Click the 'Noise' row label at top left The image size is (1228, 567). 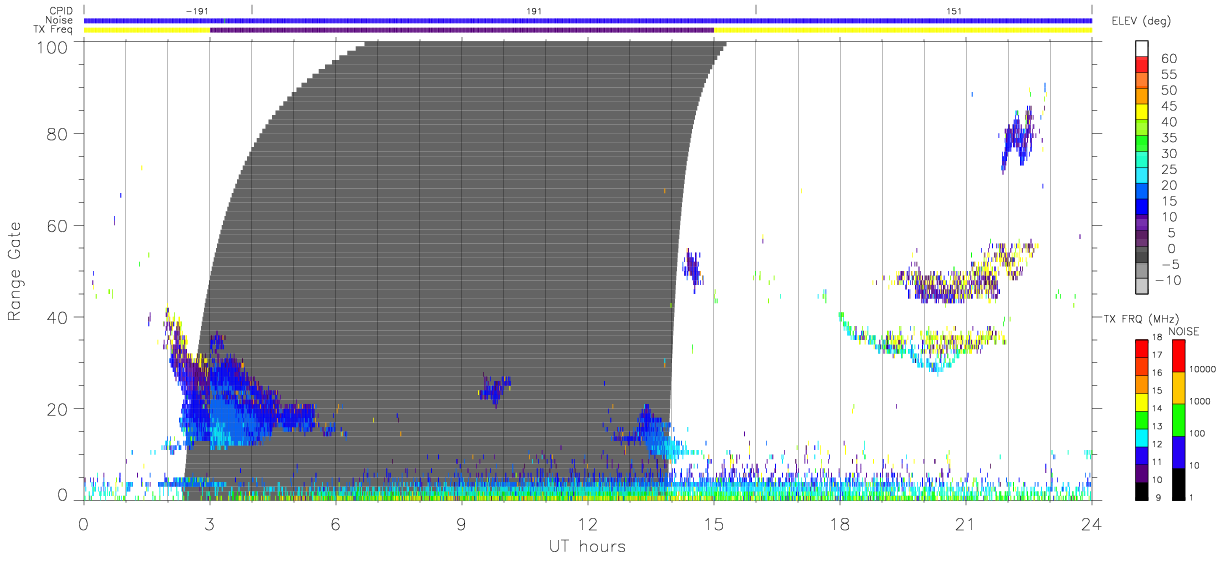pyautogui.click(x=61, y=20)
